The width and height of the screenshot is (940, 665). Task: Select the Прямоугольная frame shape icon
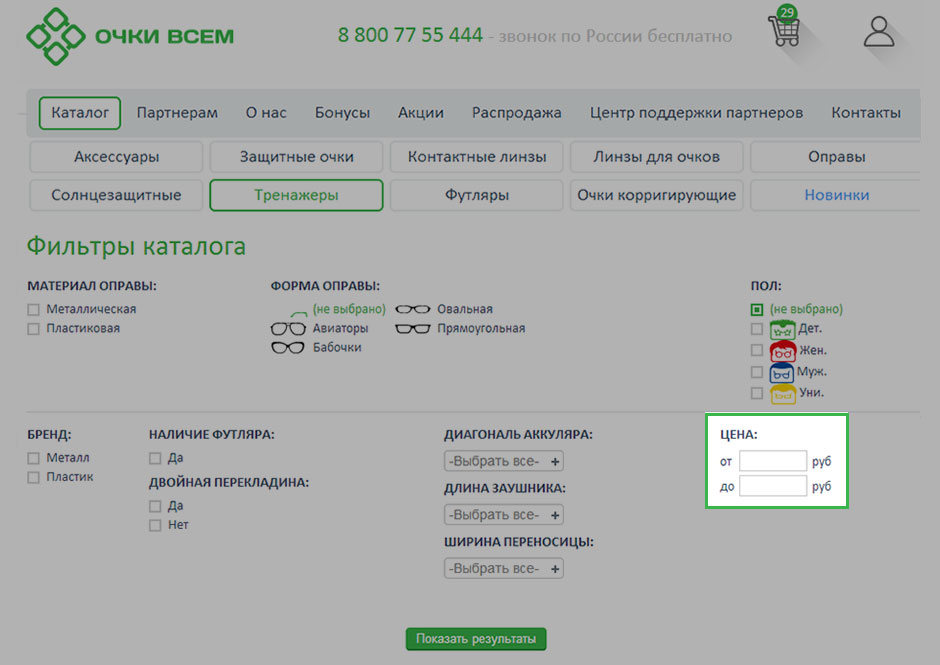413,328
